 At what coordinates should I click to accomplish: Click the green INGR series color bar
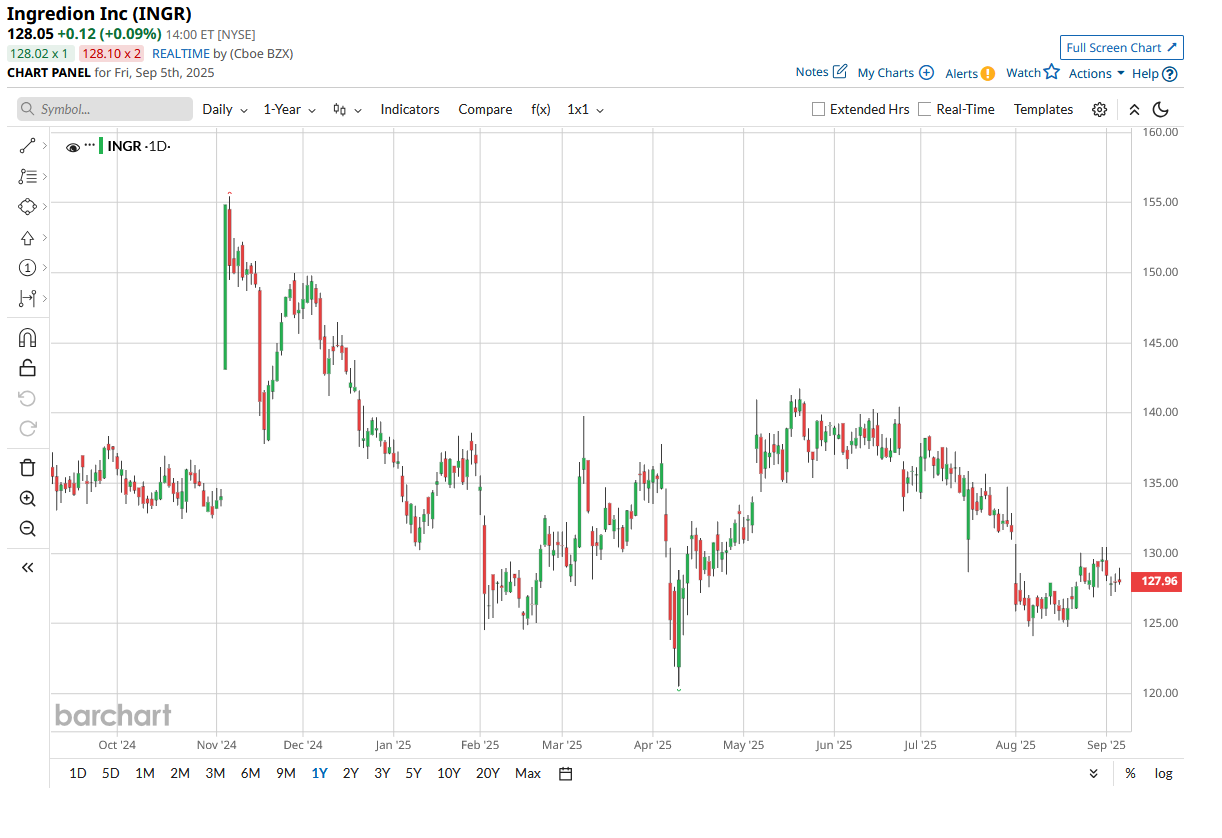(101, 146)
